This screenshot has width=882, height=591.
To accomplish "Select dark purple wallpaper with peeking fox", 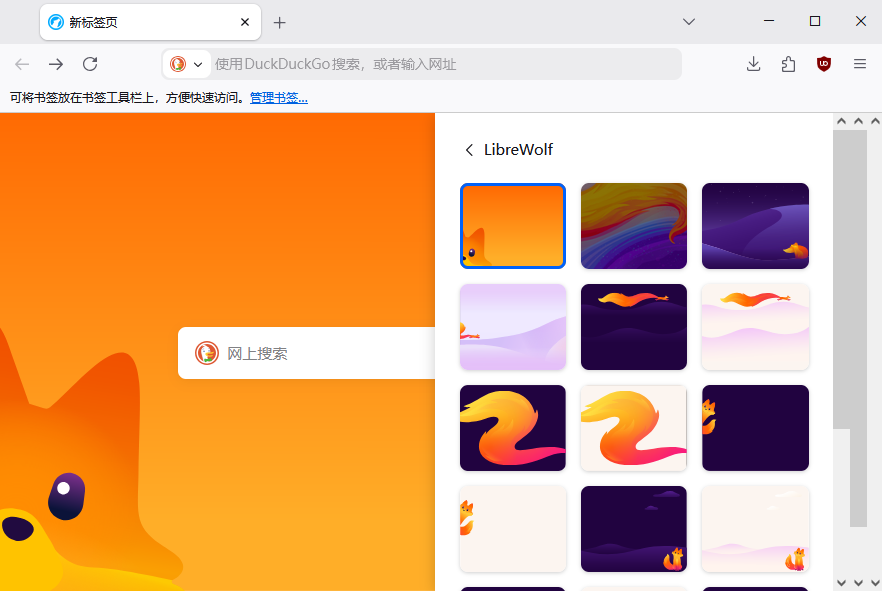I will point(755,428).
